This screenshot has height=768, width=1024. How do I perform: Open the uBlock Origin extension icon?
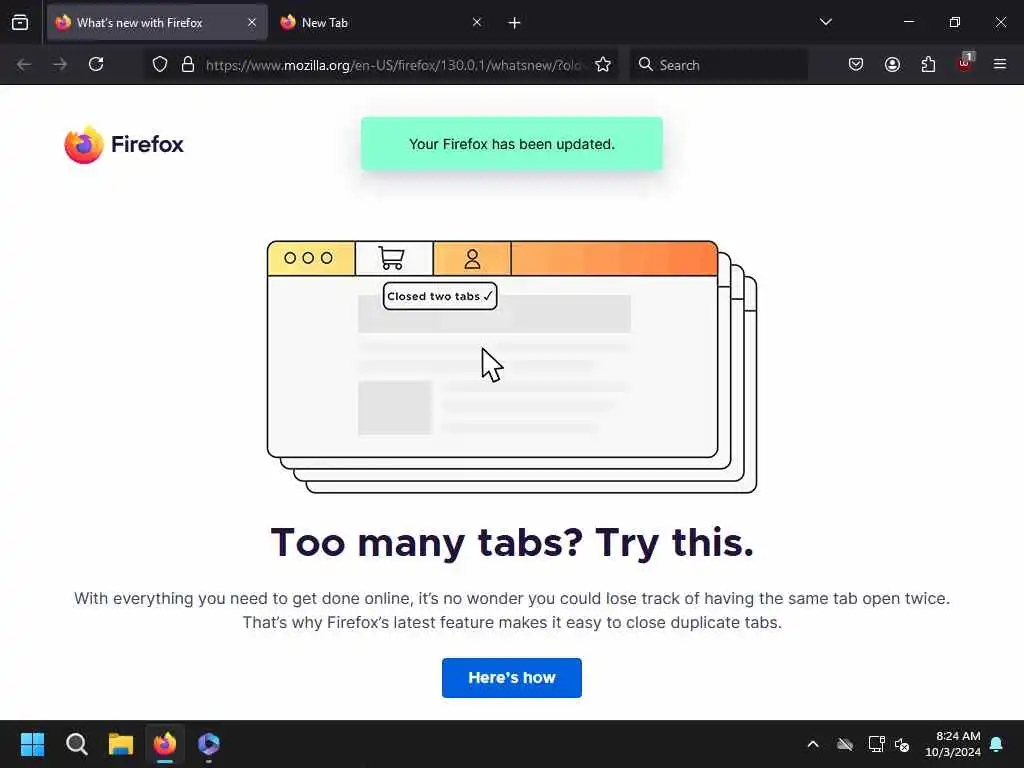(965, 63)
